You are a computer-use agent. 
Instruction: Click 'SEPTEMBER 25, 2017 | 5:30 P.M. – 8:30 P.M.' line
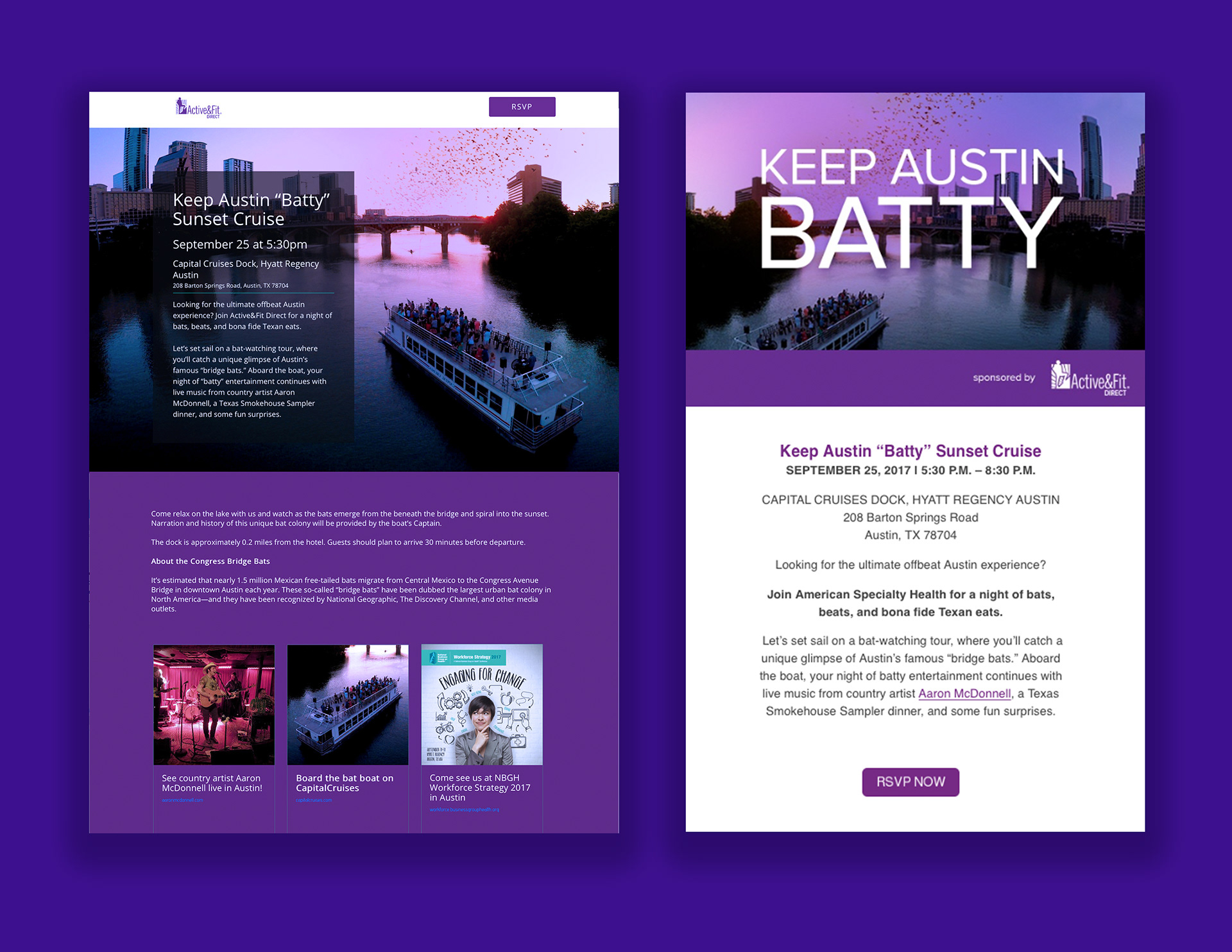click(x=910, y=470)
